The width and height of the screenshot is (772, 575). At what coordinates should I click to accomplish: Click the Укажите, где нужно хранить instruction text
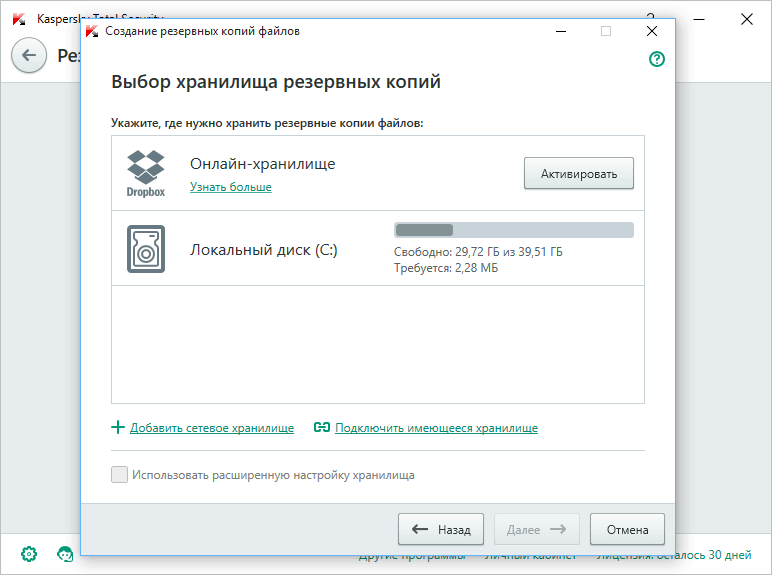tap(267, 123)
